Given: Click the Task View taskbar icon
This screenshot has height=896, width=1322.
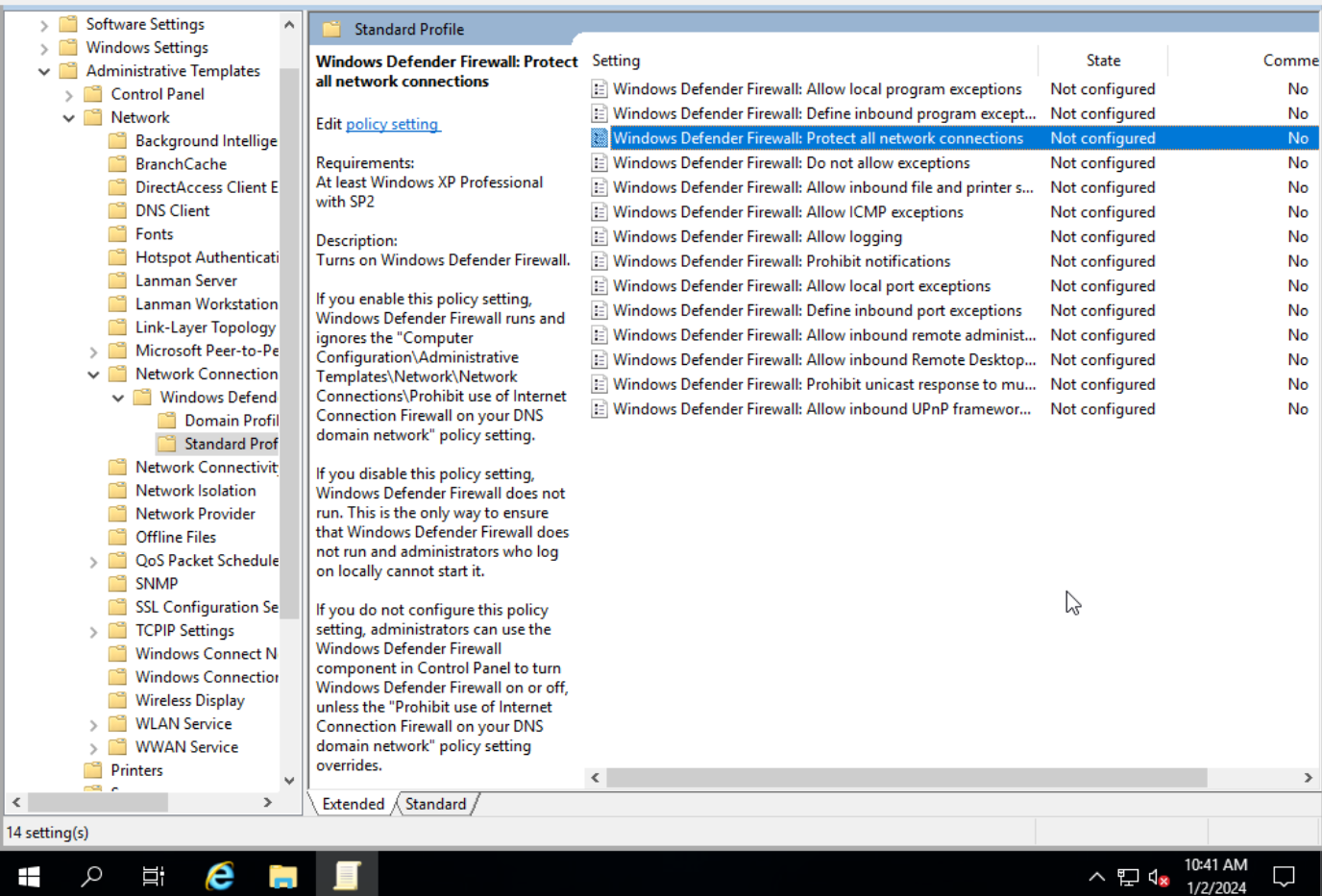Looking at the screenshot, I should point(154,875).
